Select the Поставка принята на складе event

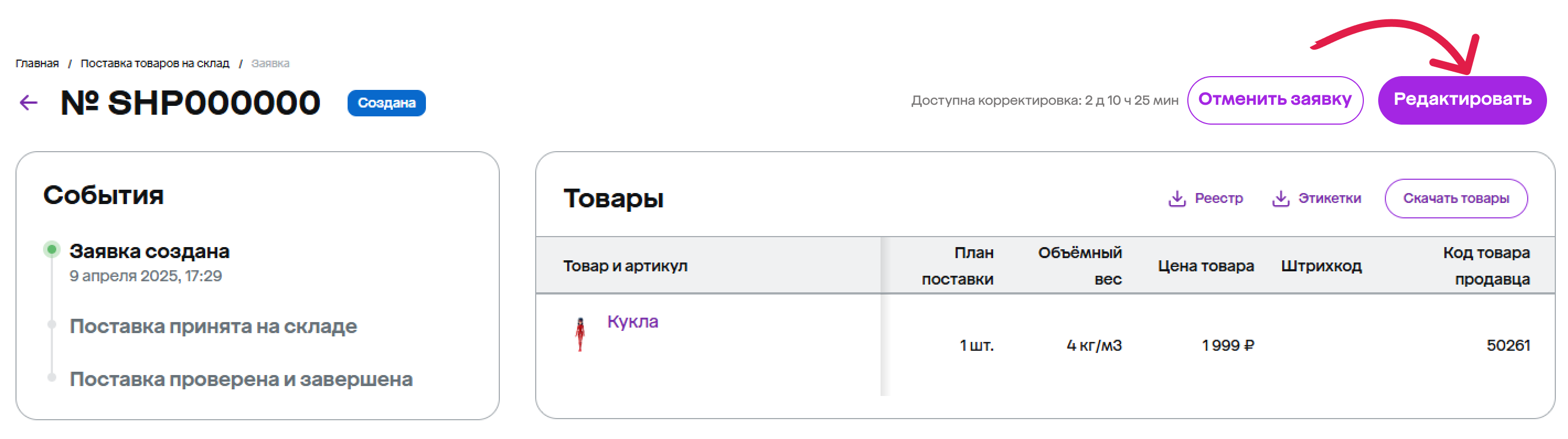(x=213, y=326)
